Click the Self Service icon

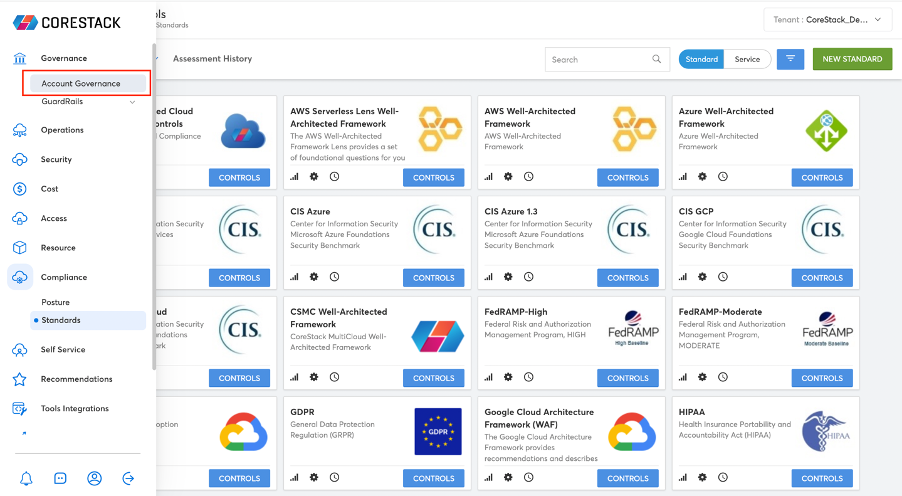[20, 350]
